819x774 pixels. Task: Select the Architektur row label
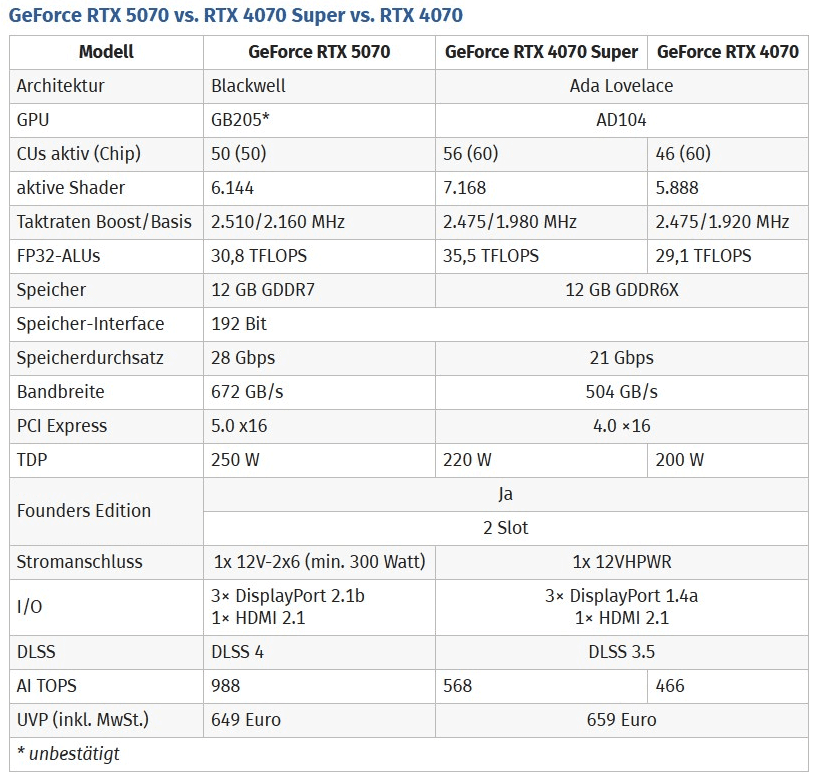61,86
